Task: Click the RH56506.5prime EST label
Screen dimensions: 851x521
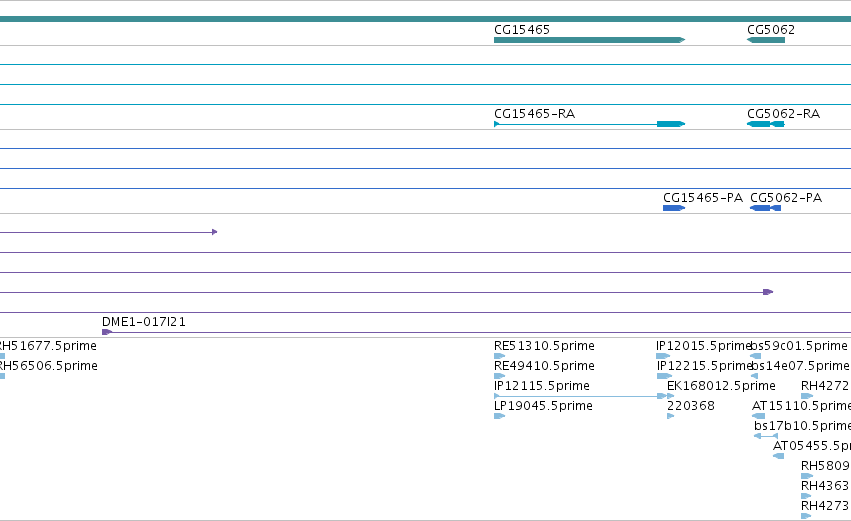Action: [48, 366]
